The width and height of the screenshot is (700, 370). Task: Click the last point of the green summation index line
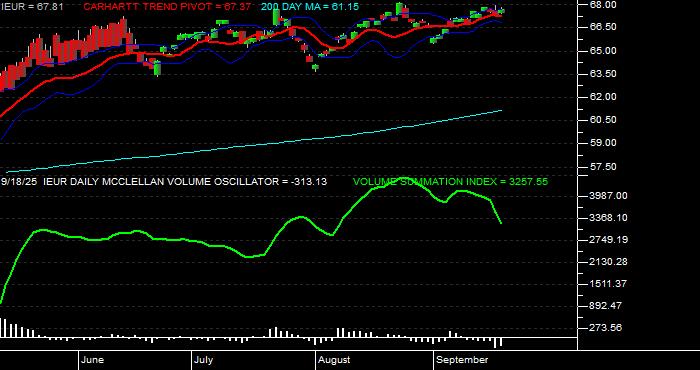[x=501, y=223]
